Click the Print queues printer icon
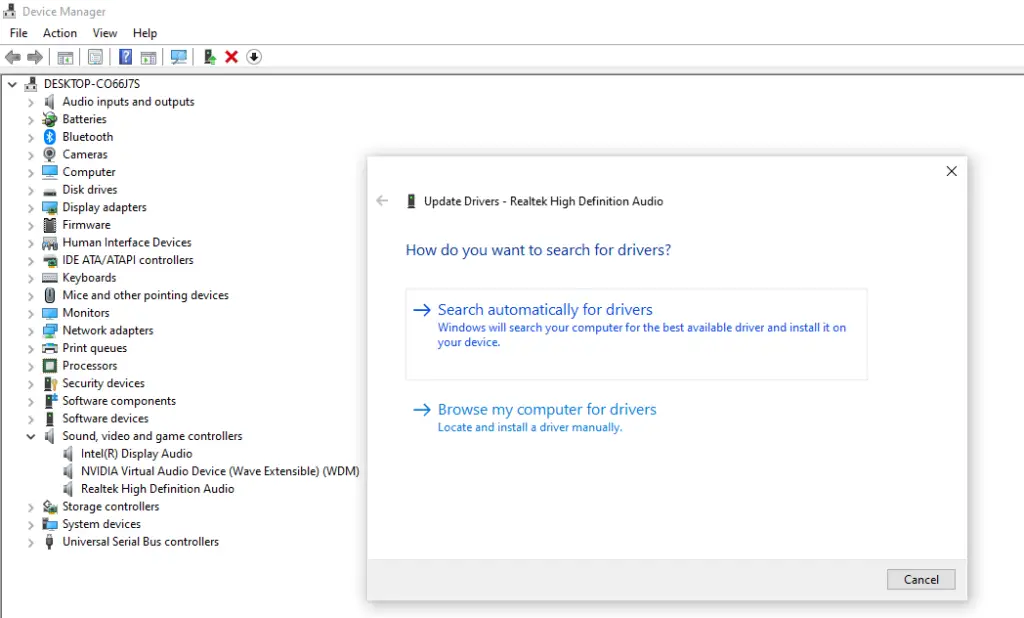Screen dimensions: 1024x618 50,348
